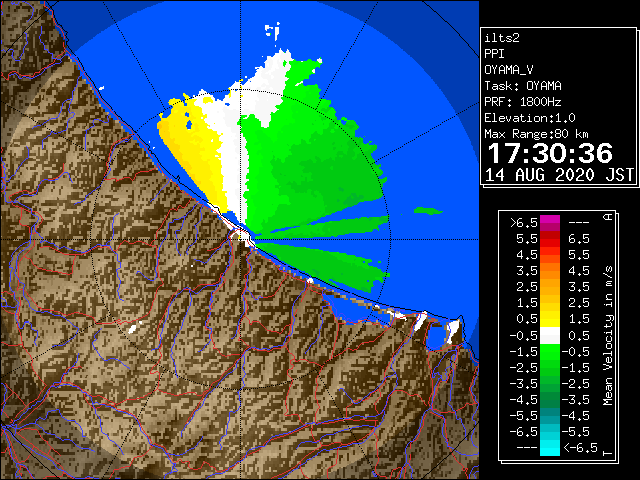Click the OYAMA_V product name
The width and height of the screenshot is (640, 480).
pos(509,70)
